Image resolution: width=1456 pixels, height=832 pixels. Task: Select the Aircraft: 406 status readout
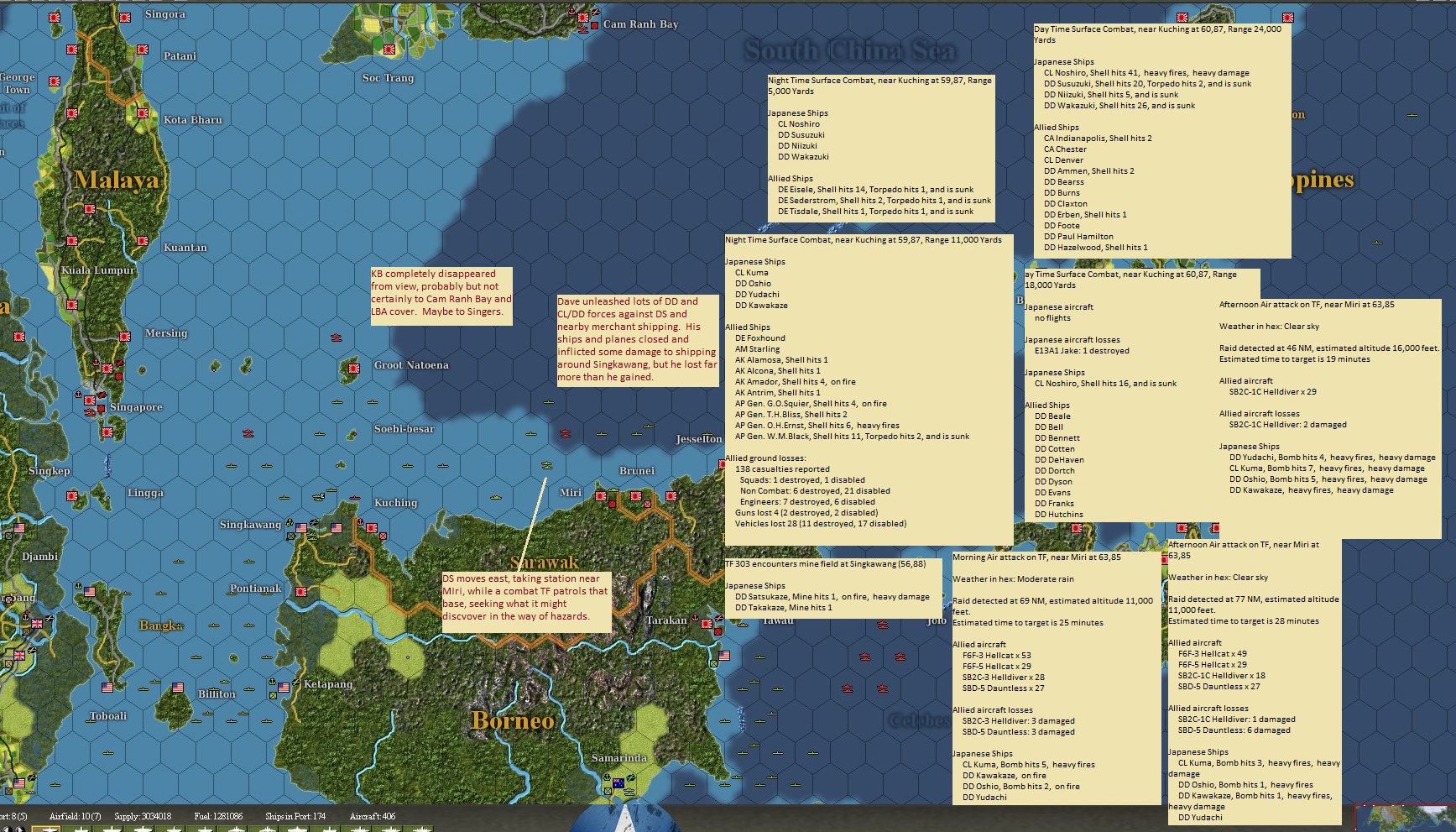tap(373, 816)
